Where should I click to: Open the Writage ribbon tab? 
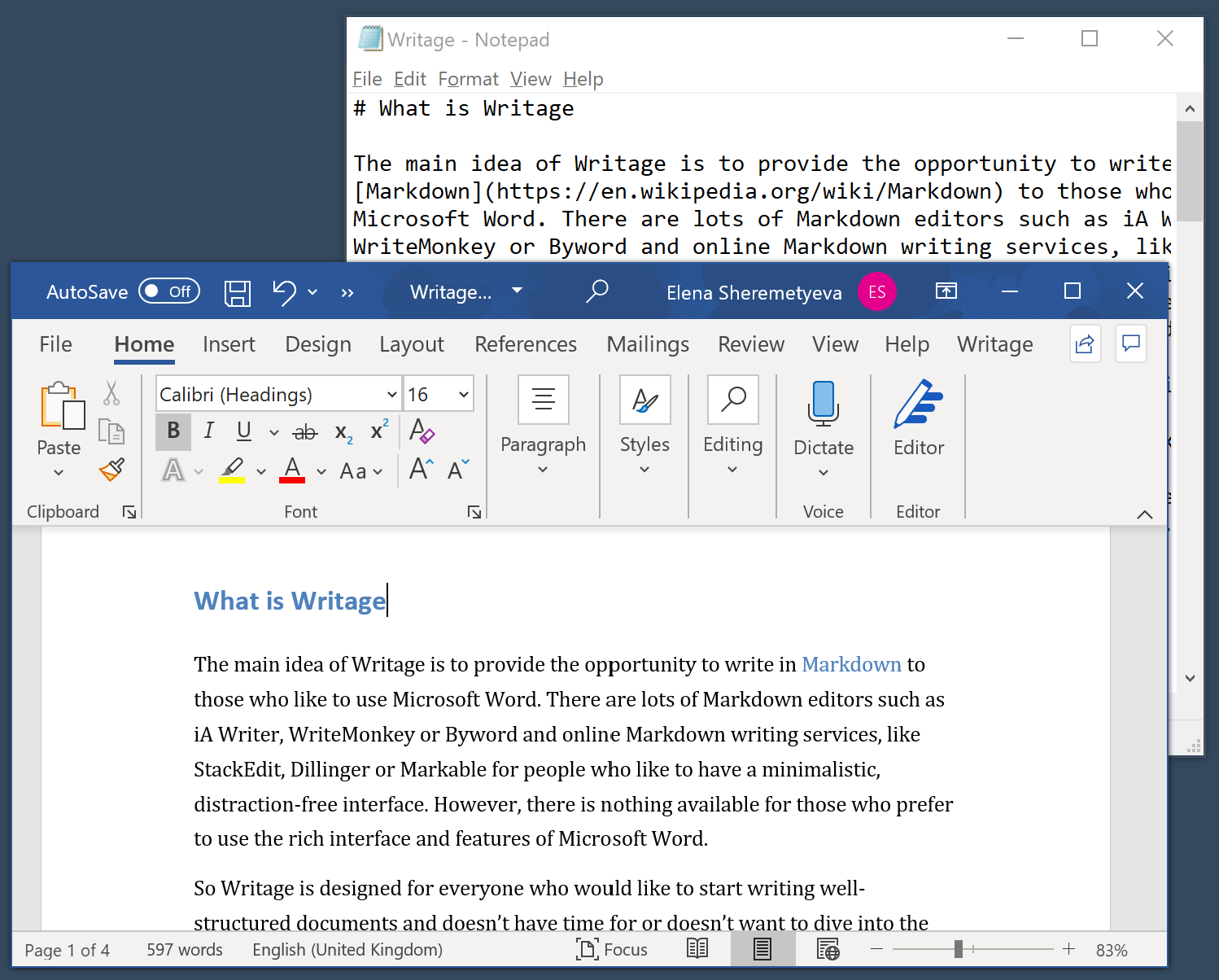995,344
